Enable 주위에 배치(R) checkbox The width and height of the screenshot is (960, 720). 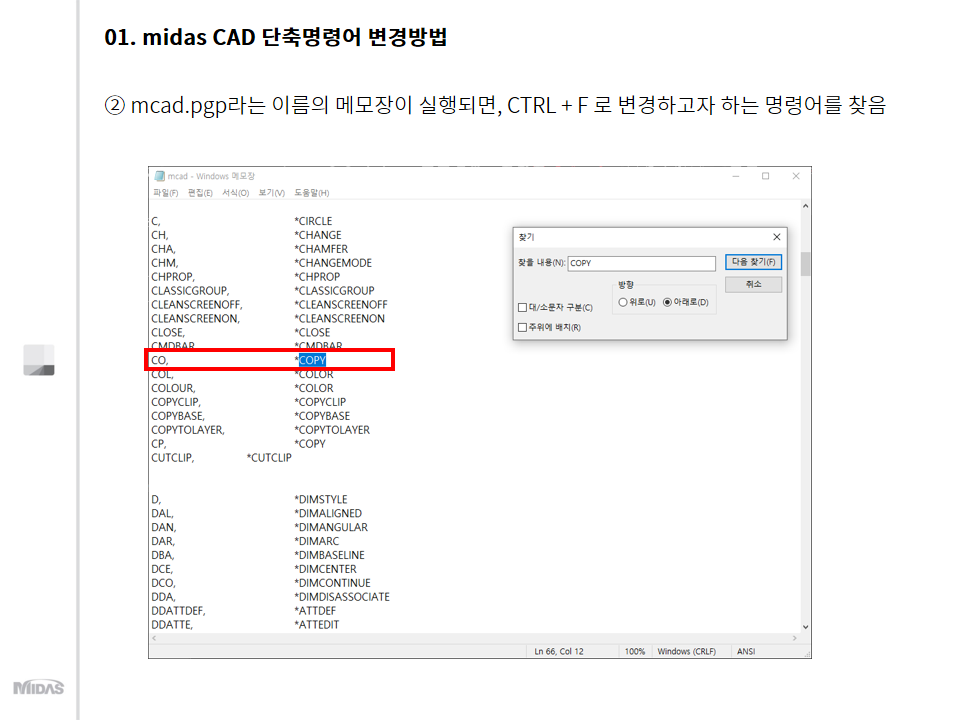[522, 328]
